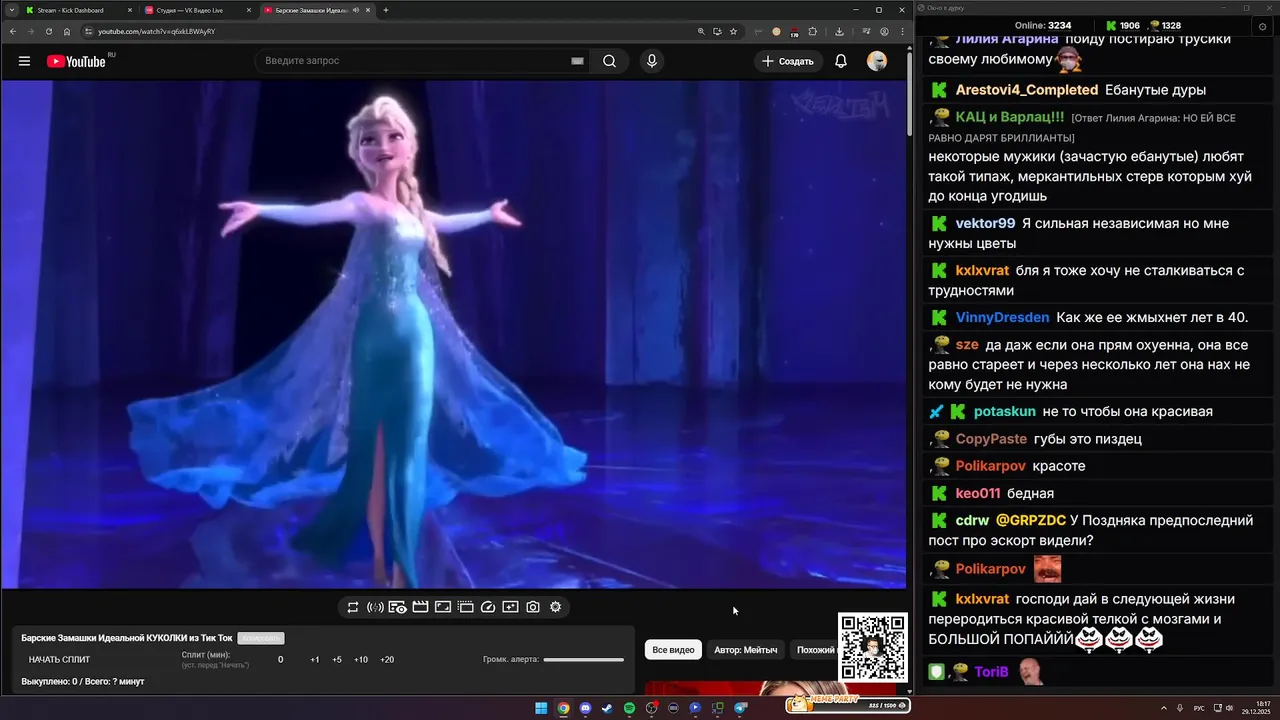Select the Автор: Мейтыч filter chip
Screen dimensions: 1280x720
(746, 650)
